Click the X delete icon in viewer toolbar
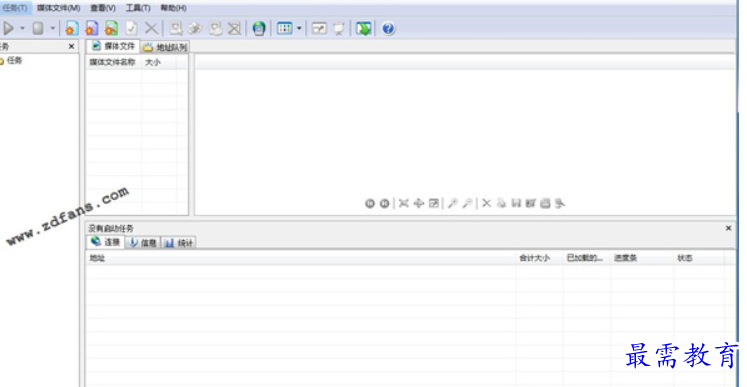 click(x=486, y=204)
